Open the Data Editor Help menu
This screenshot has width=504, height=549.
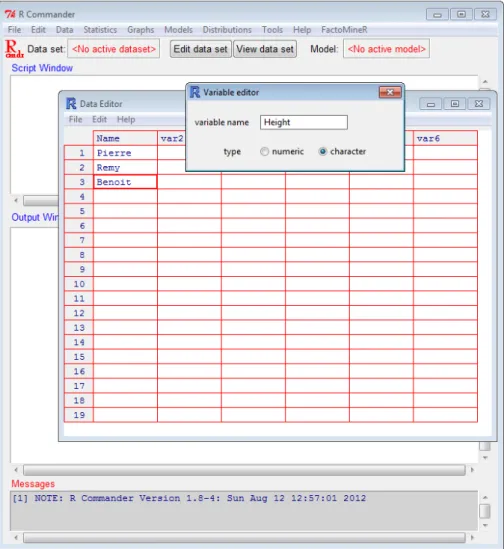(x=126, y=120)
